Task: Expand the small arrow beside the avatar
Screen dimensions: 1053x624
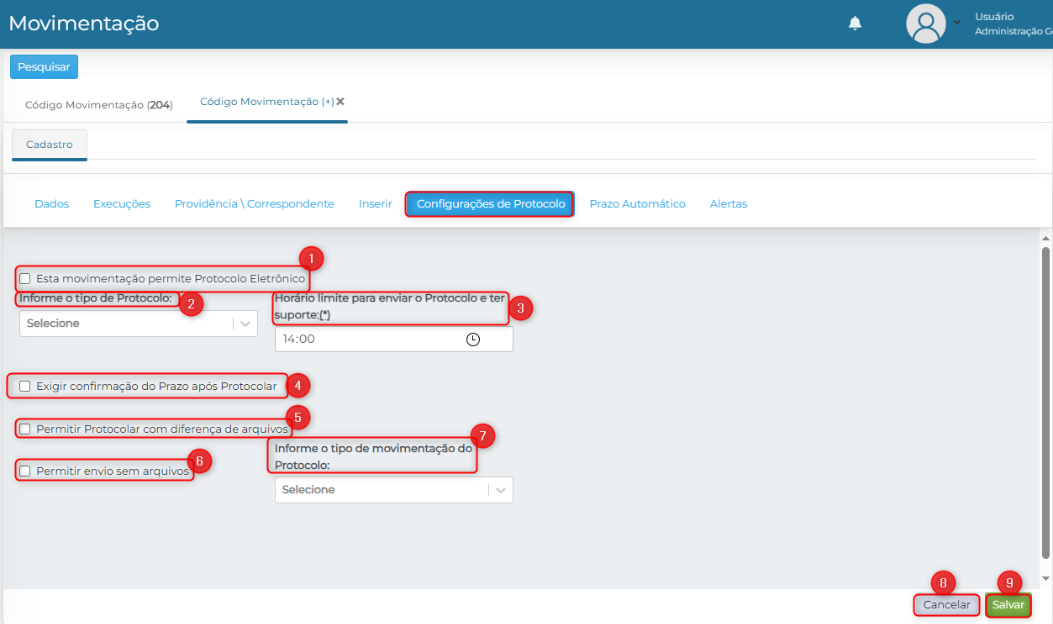Action: pos(957,22)
